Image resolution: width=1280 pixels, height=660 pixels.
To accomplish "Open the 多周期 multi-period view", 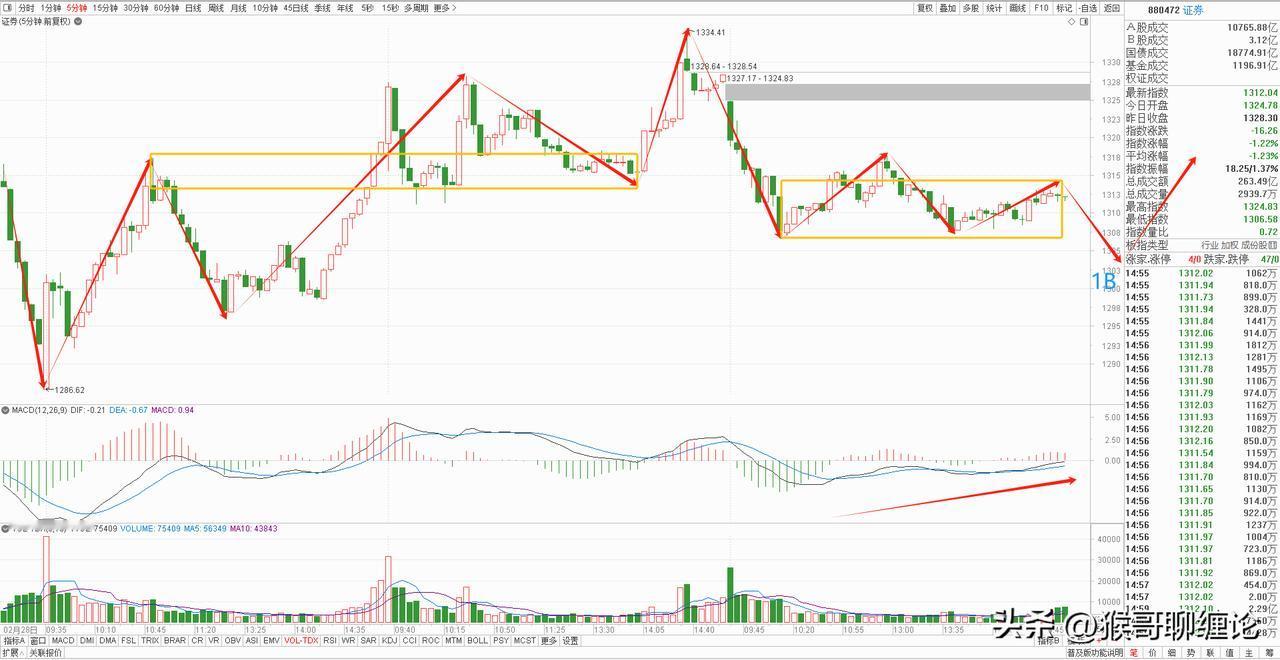I will click(x=416, y=8).
